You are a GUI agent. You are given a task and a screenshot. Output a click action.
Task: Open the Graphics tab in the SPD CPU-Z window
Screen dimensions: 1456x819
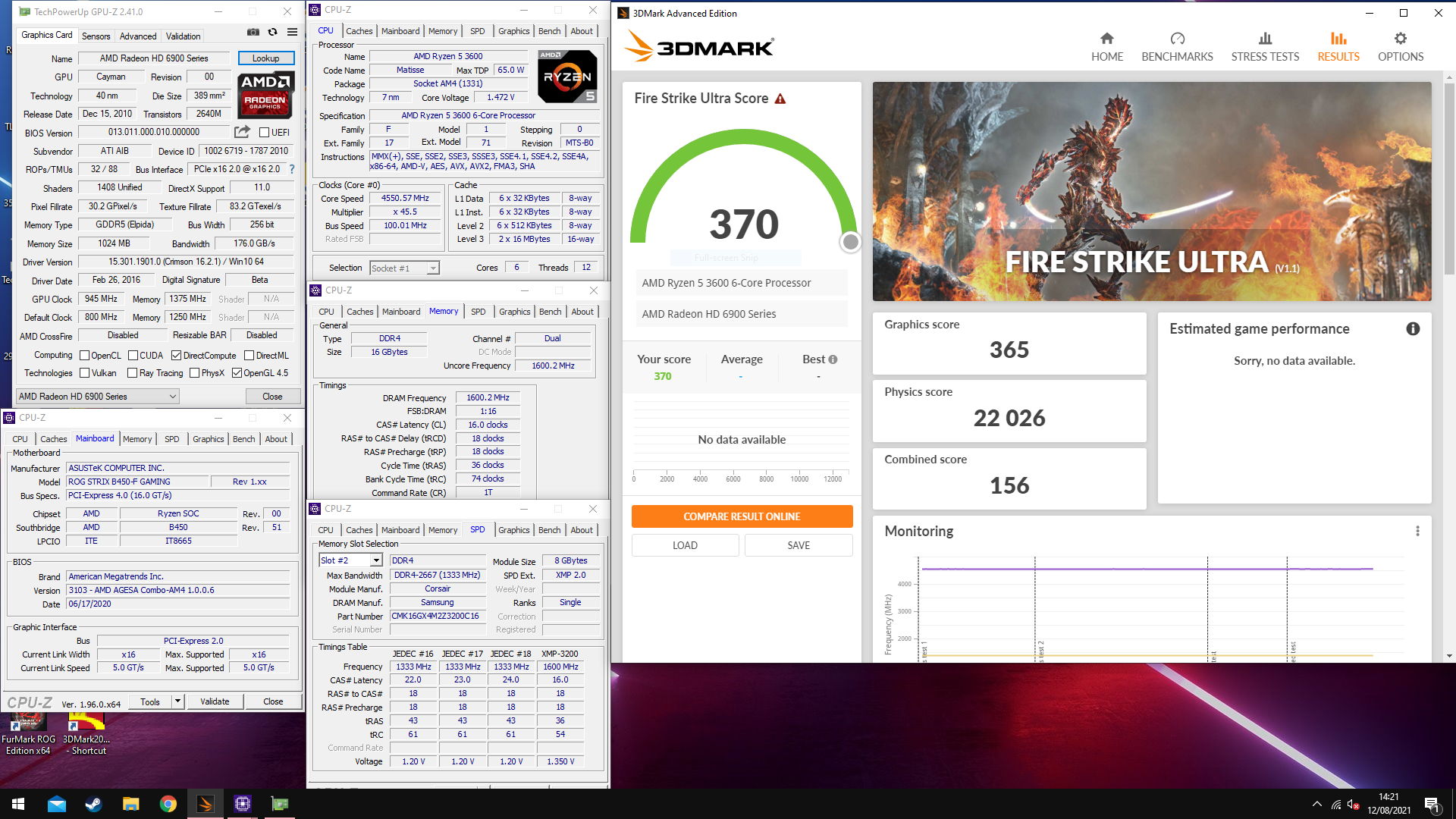[x=513, y=530]
